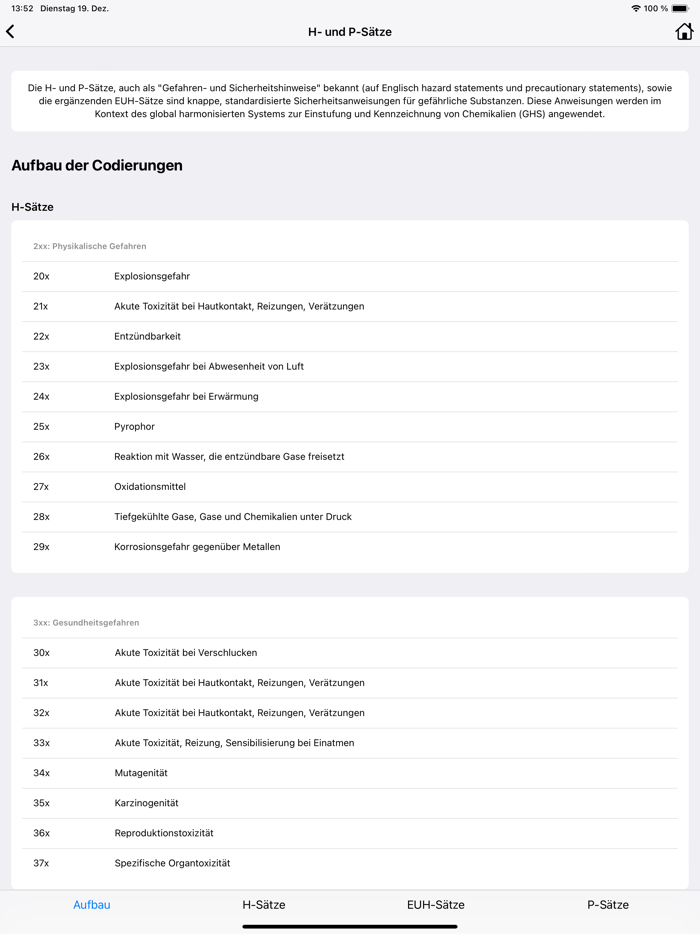700x934 pixels.
Task: Open the EUH-Sätze section
Action: tap(433, 904)
